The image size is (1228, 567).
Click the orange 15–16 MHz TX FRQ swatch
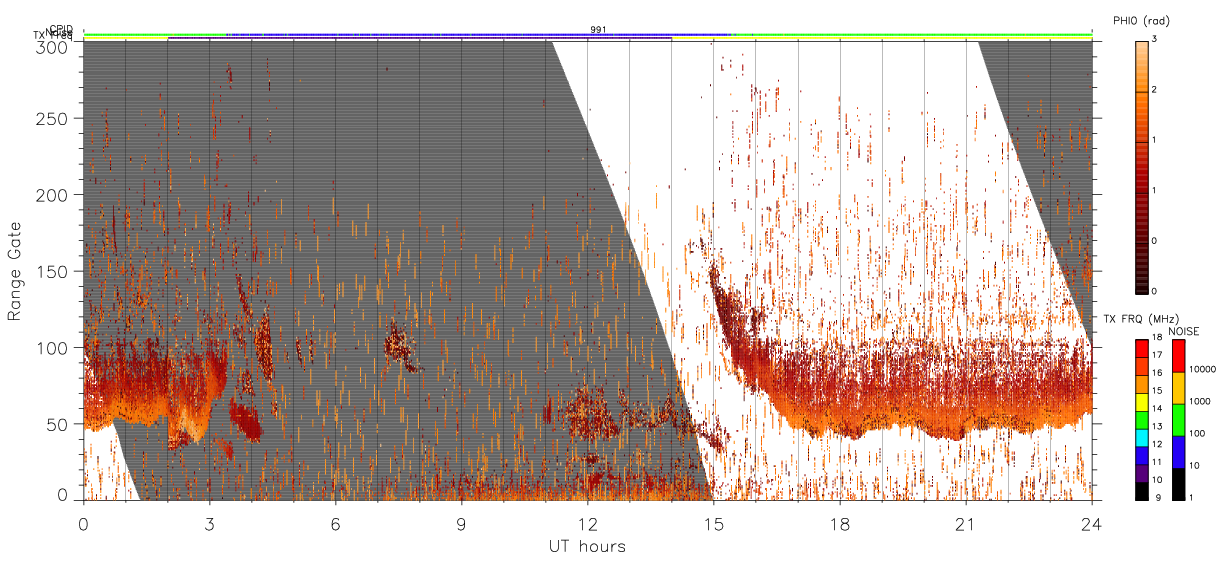[x=1142, y=385]
